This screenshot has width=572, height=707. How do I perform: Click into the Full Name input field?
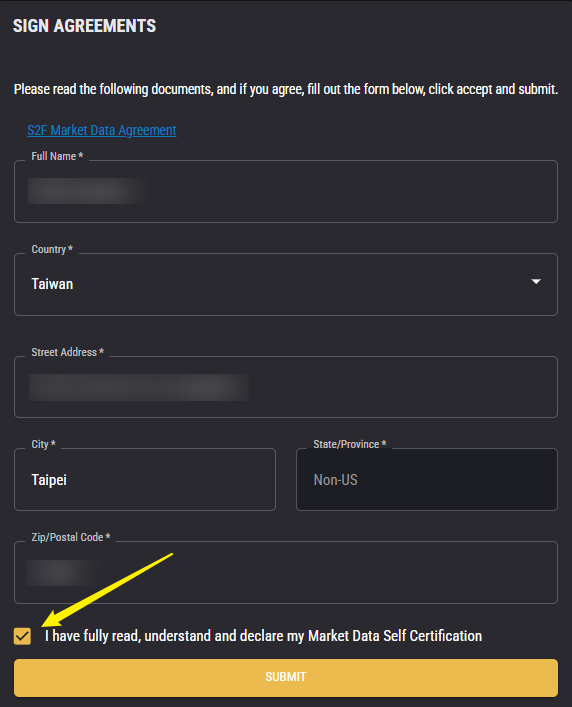[286, 191]
